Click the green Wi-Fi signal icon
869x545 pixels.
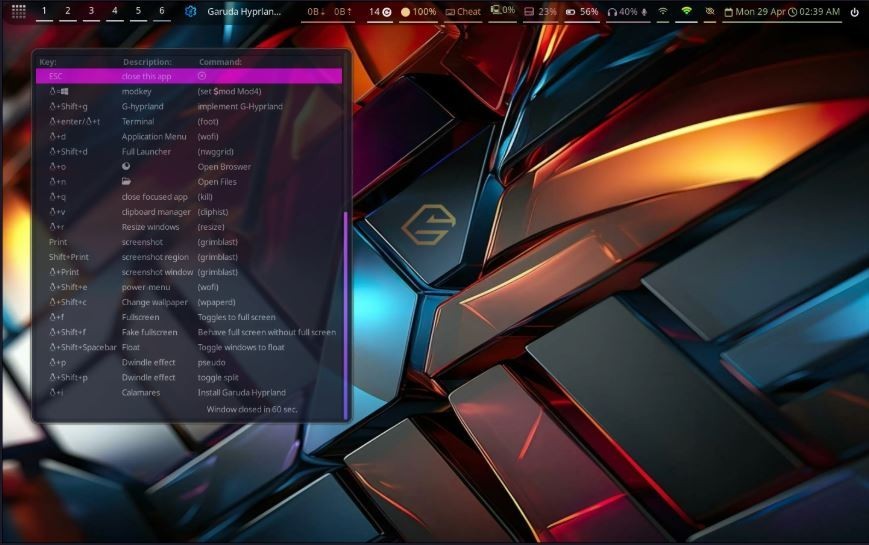click(x=686, y=11)
